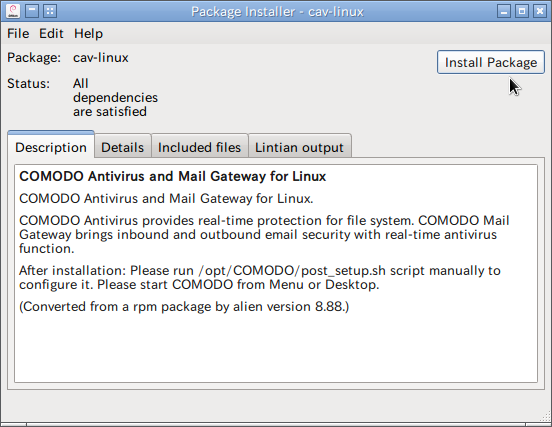The image size is (552, 427).
Task: Close the Package Installer window
Action: 539,11
